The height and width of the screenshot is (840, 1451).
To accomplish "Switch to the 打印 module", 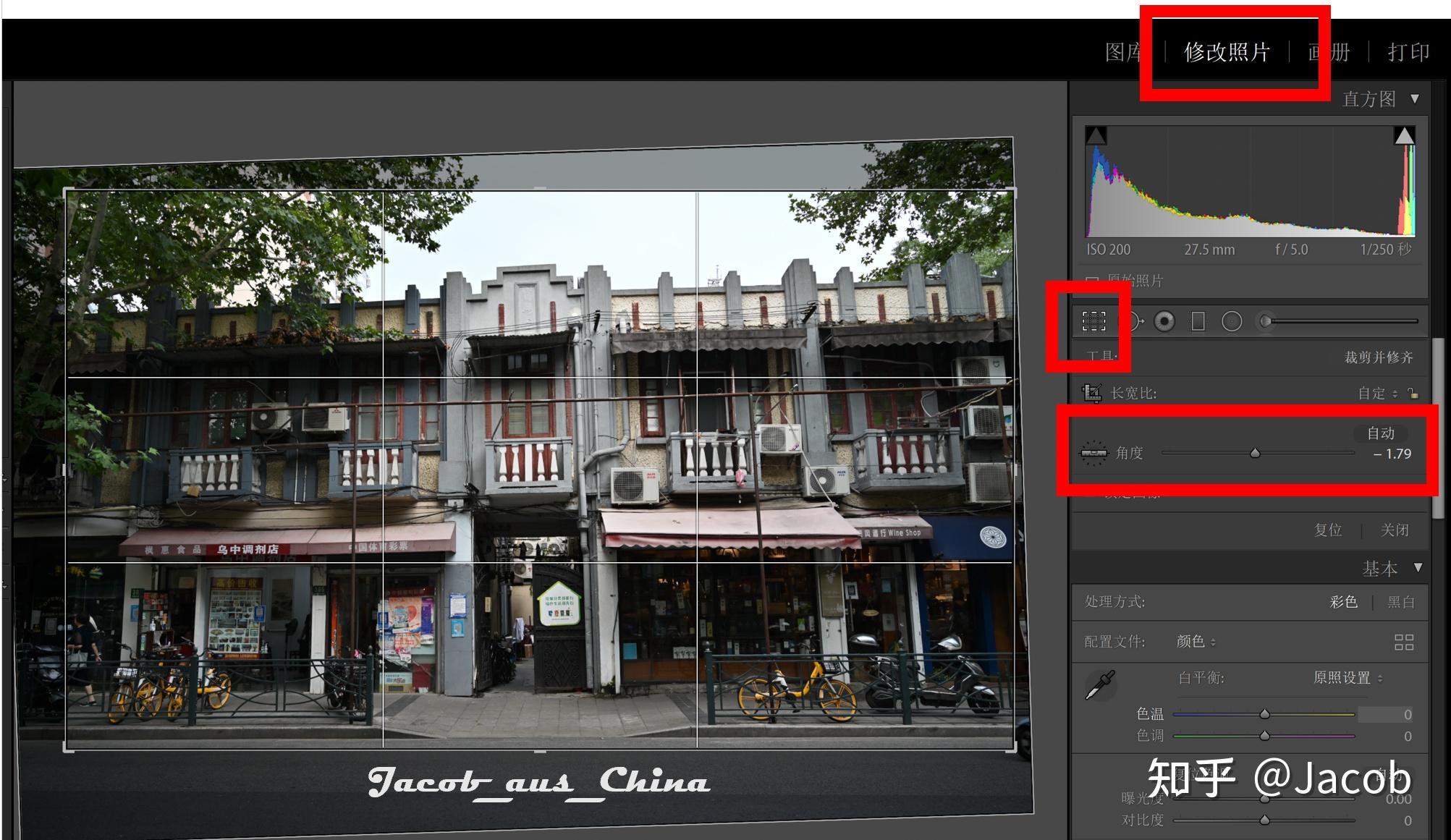I will click(x=1408, y=52).
